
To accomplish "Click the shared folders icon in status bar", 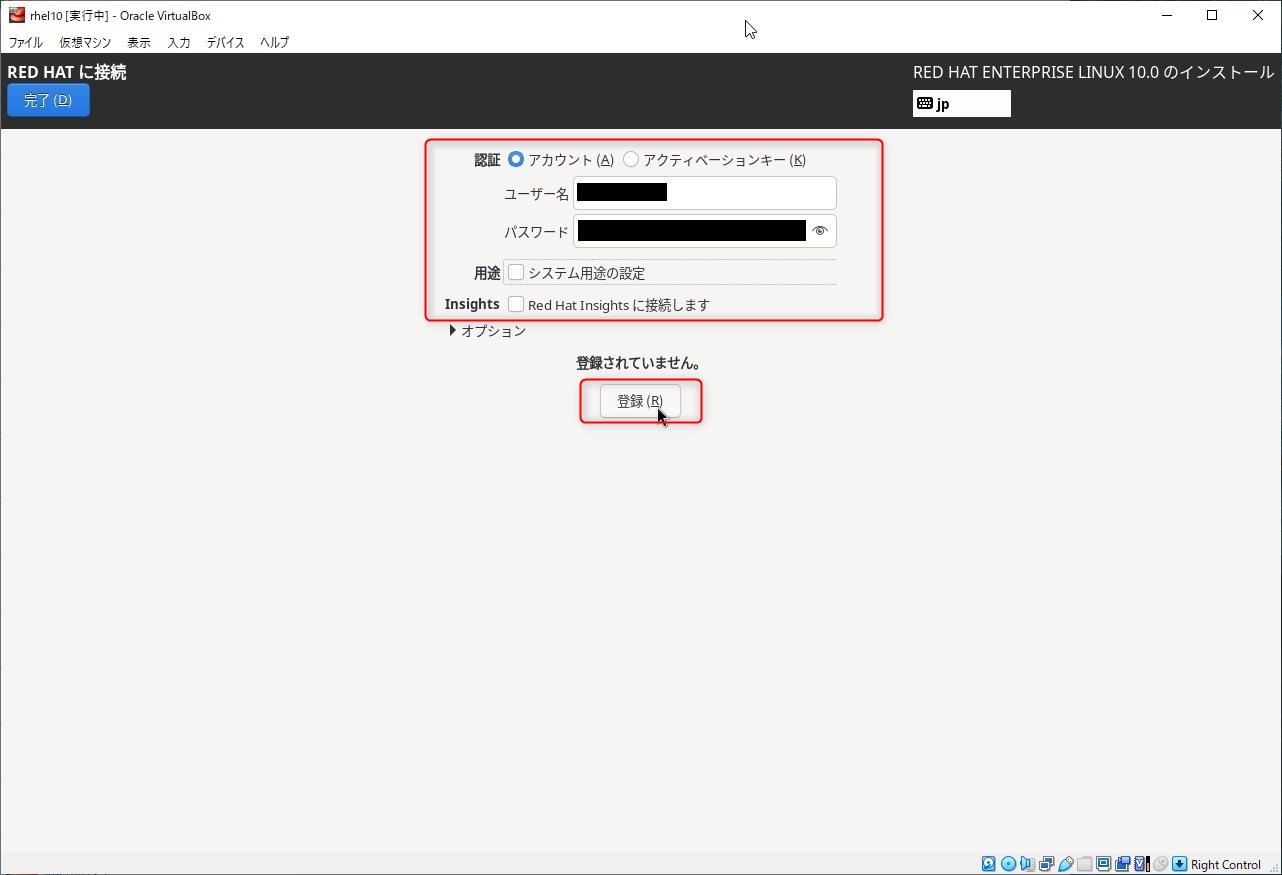I will click(x=1084, y=864).
